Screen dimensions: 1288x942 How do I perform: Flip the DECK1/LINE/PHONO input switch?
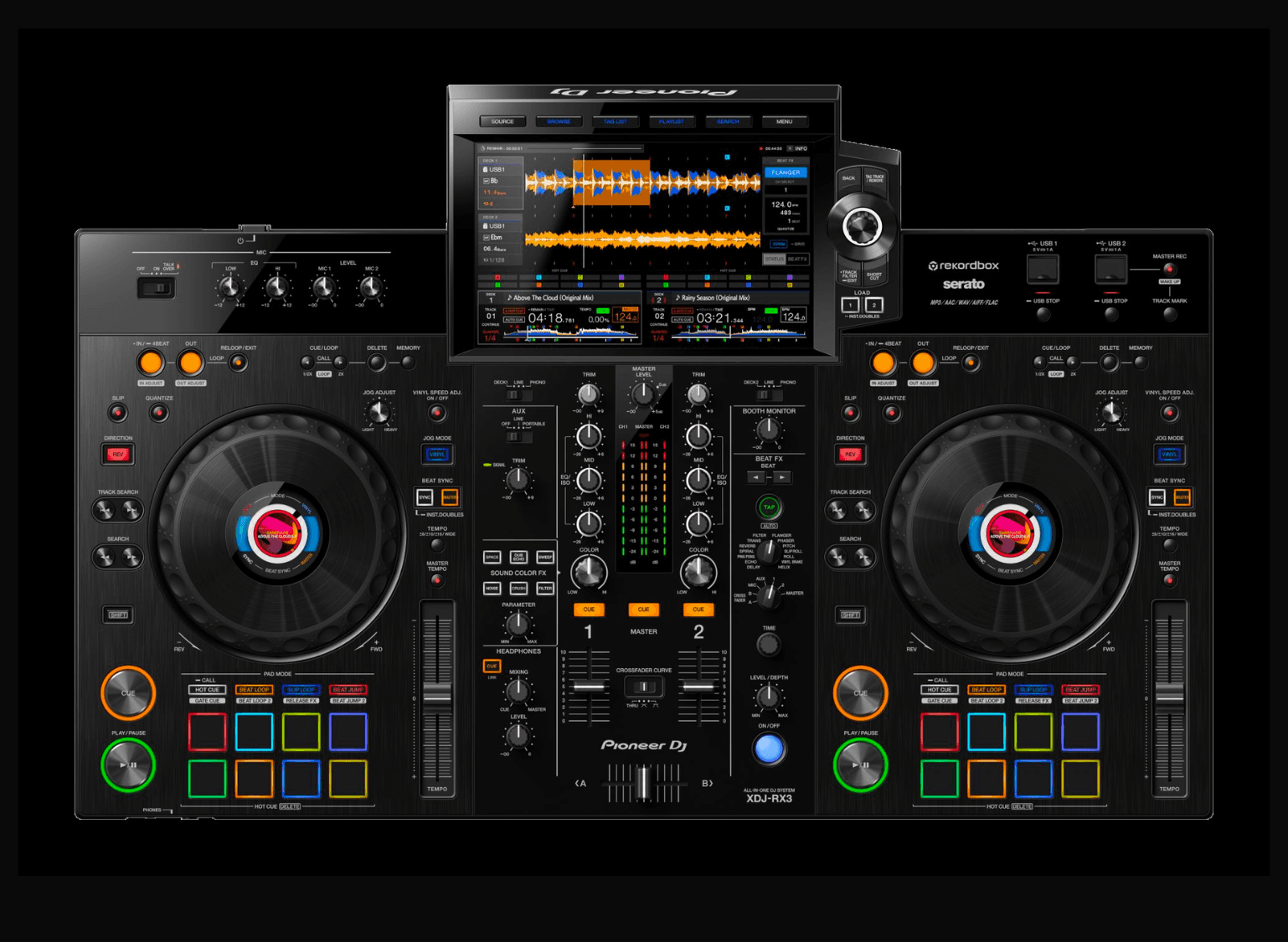coord(518,394)
